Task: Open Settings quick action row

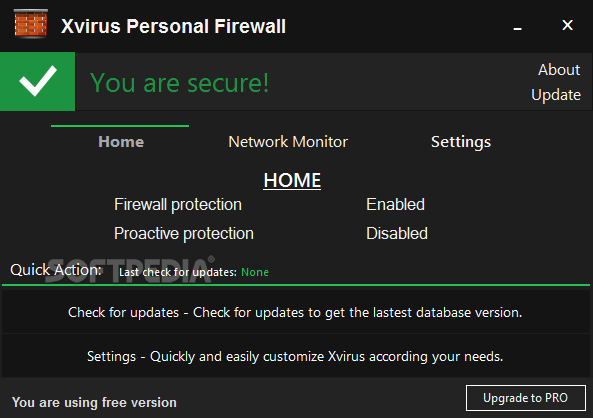Action: (295, 356)
